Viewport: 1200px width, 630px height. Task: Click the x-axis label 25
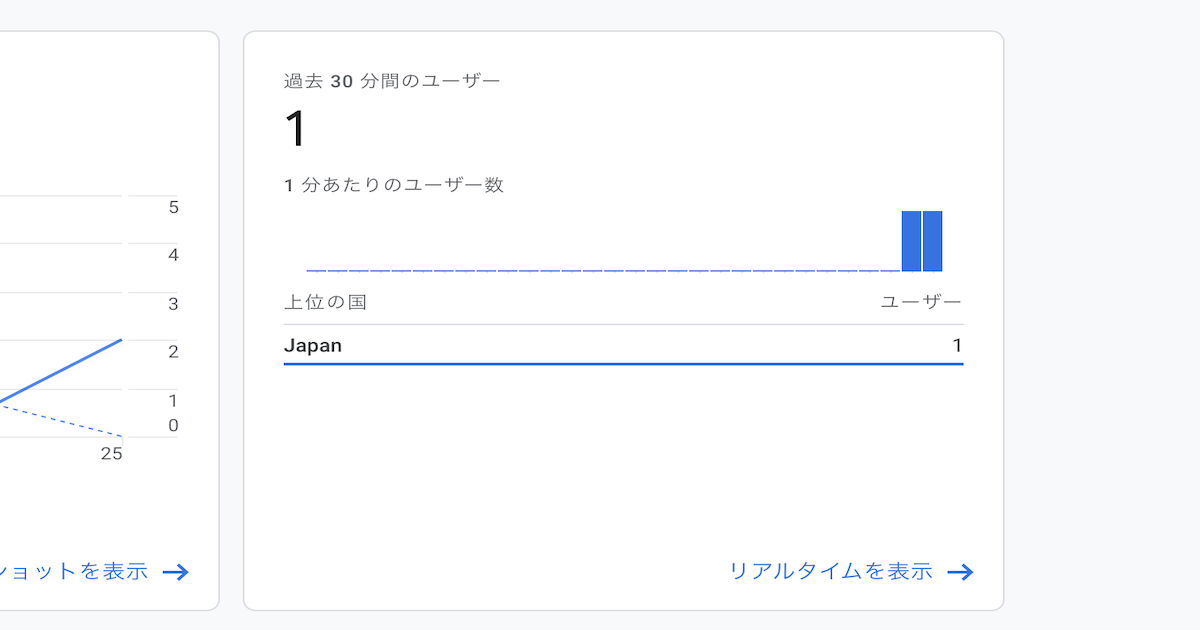(111, 454)
